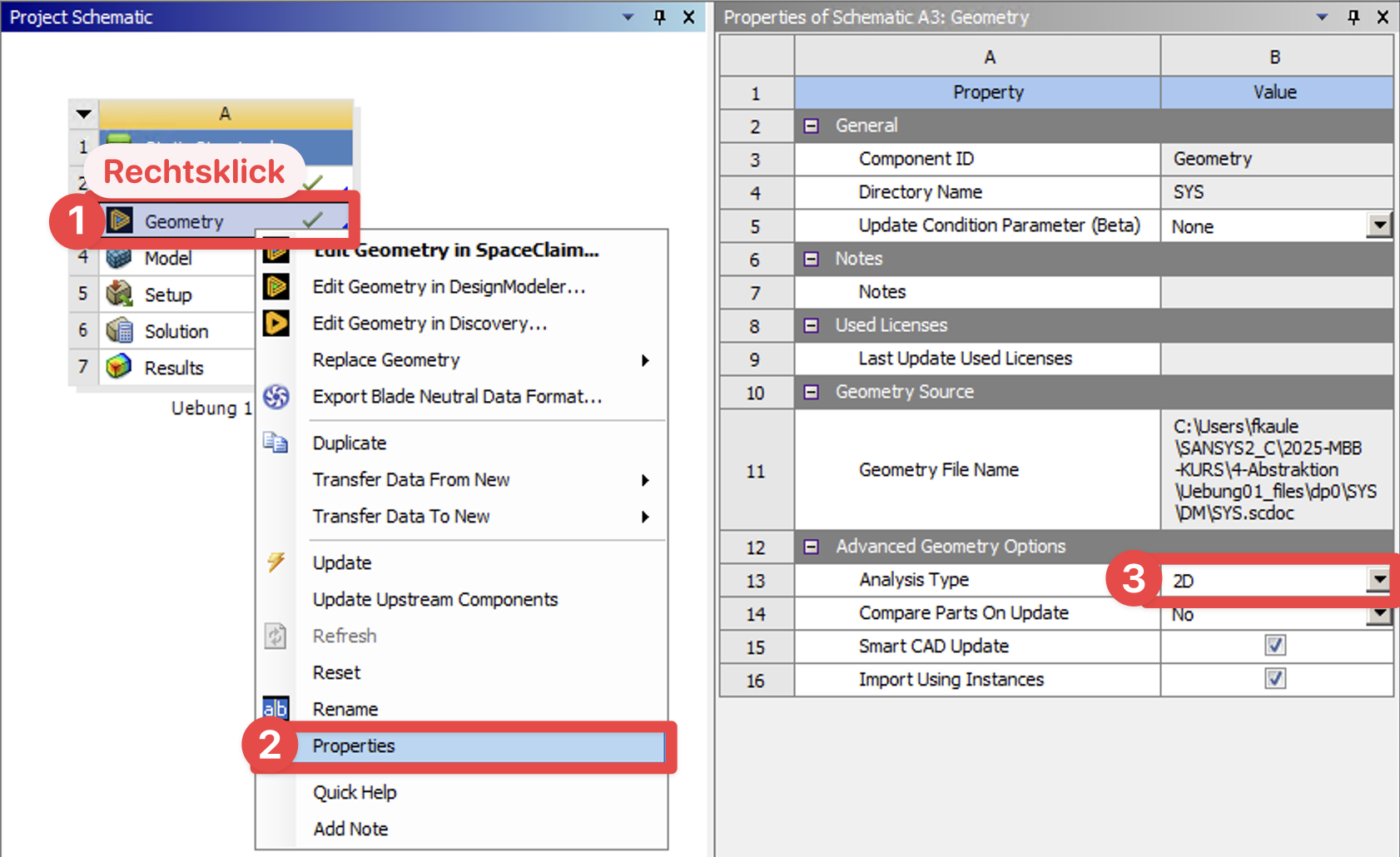The height and width of the screenshot is (857, 1400).
Task: Open the Analysis Type dropdown
Action: tap(1379, 580)
